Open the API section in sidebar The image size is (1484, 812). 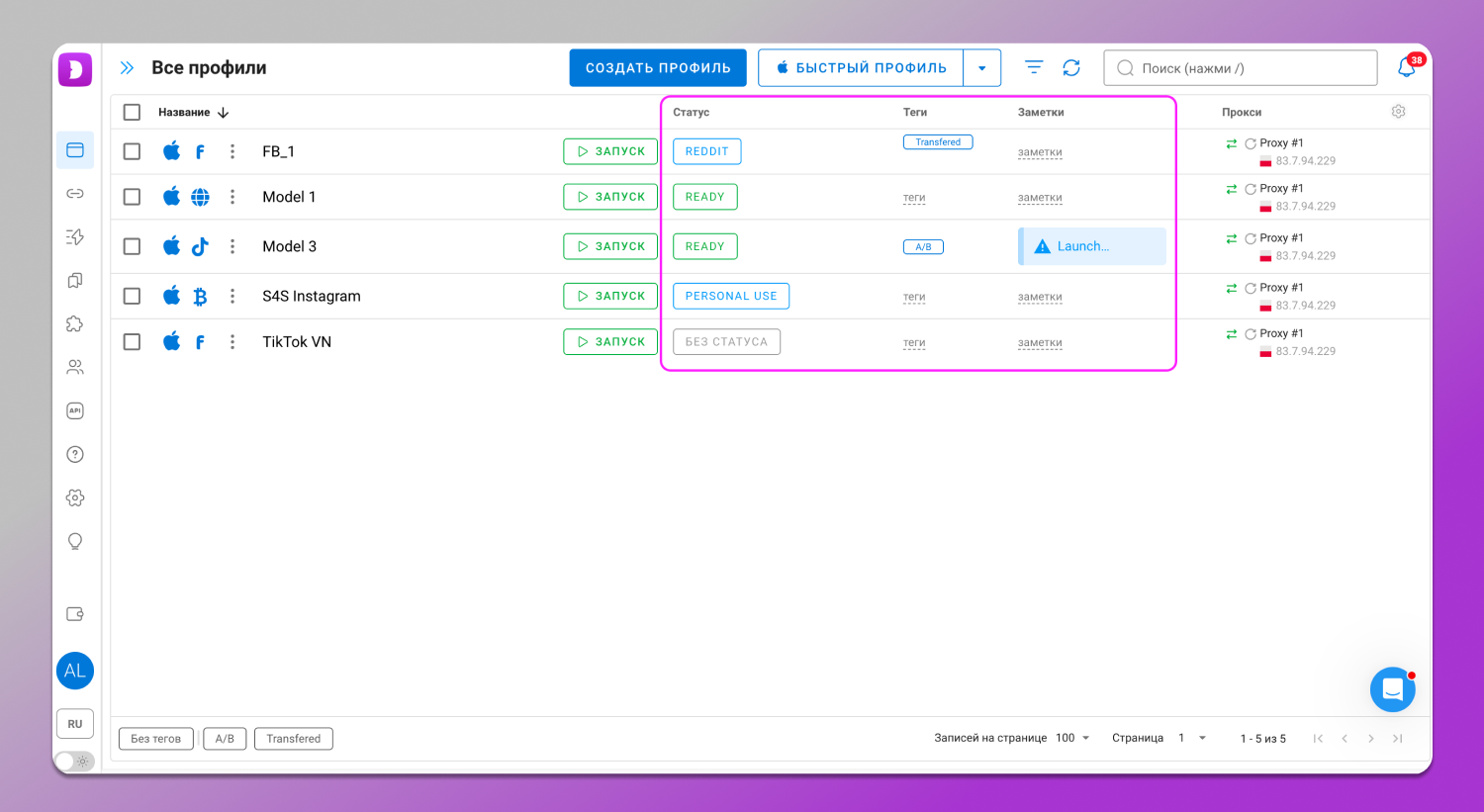(x=75, y=411)
